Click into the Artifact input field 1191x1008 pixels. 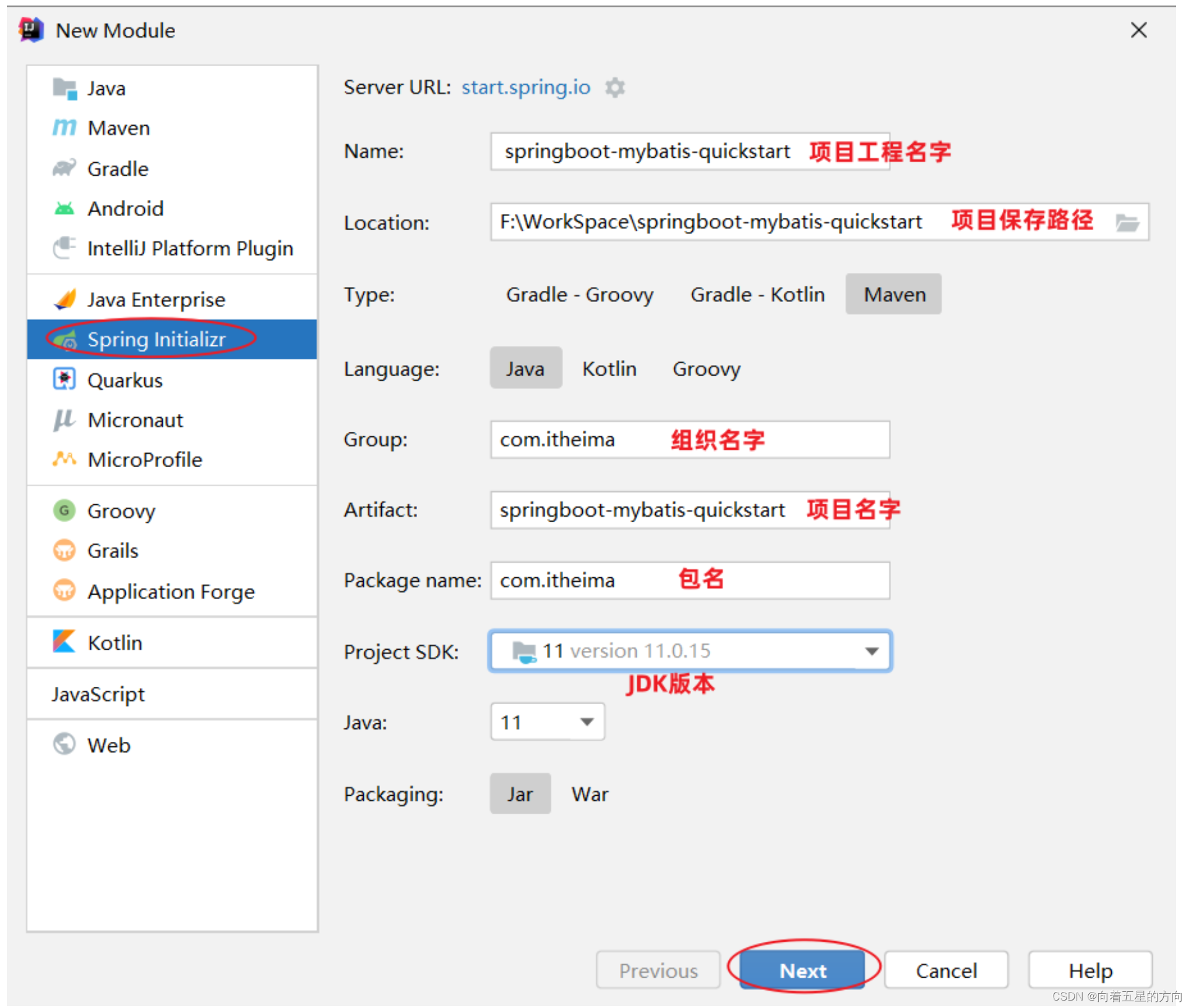[690, 510]
